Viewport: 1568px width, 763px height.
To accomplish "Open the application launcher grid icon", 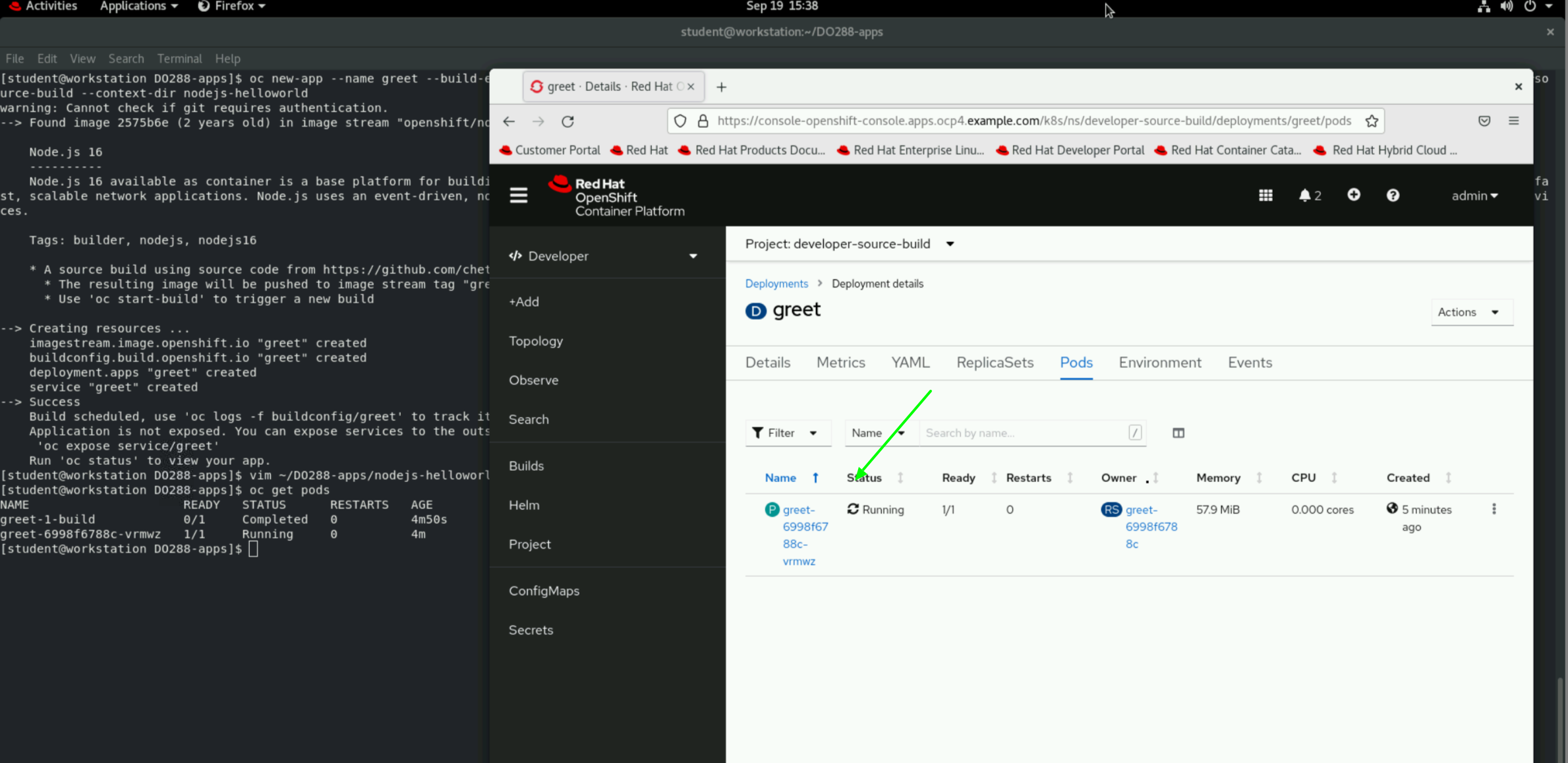I will pyautogui.click(x=1265, y=195).
